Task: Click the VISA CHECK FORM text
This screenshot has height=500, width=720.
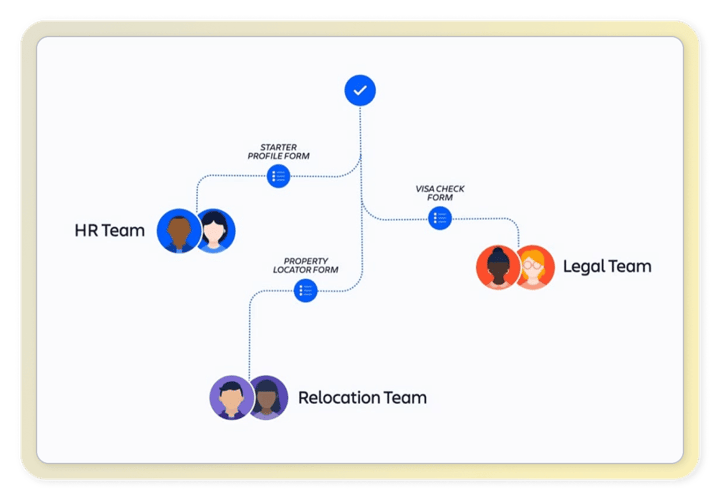Action: coord(440,193)
